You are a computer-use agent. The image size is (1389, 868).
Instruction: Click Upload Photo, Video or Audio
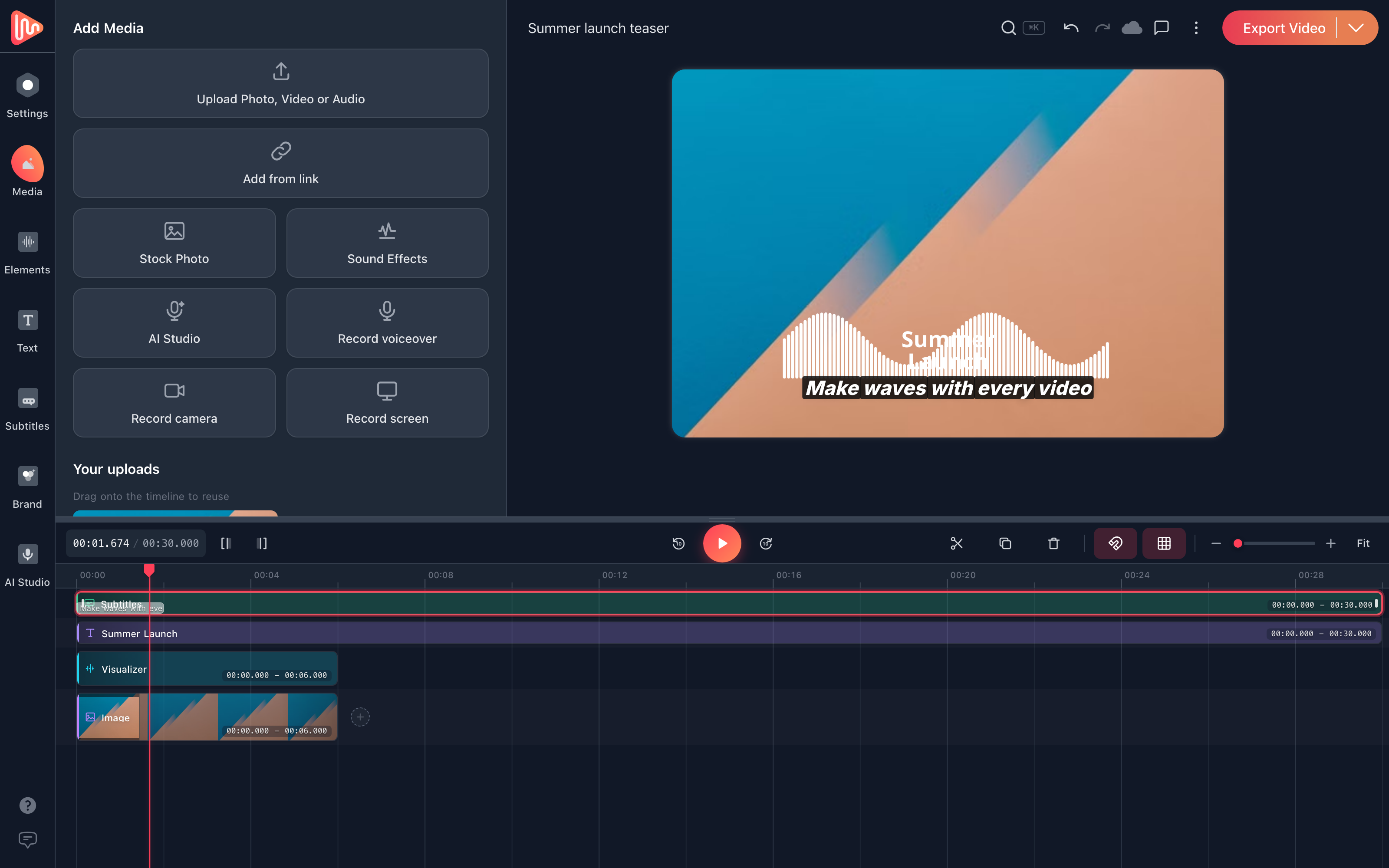point(281,83)
